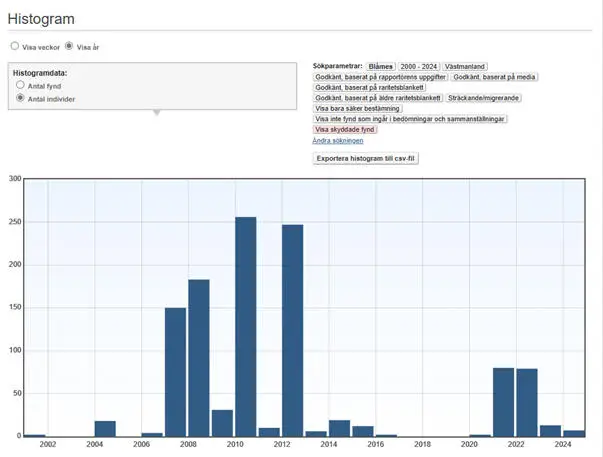Select the 'Visa år' radio option
Screen dimensions: 603x457
[69, 46]
